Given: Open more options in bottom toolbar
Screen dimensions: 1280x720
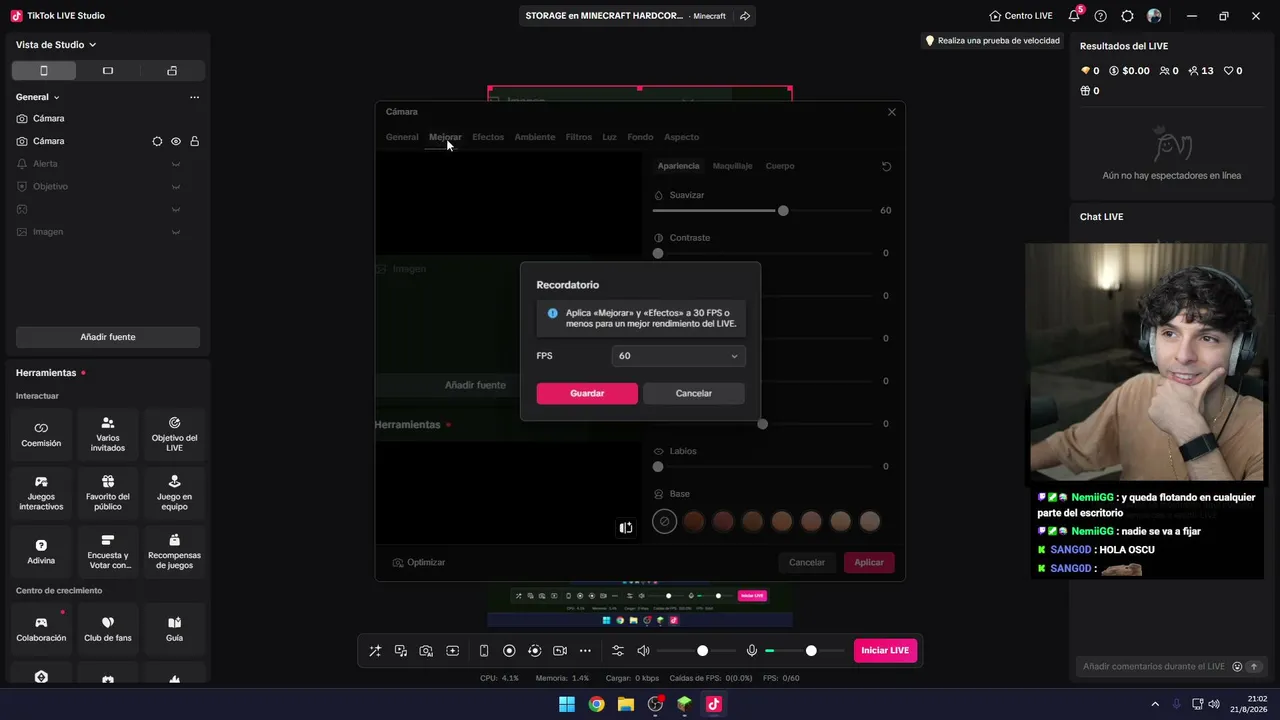Looking at the screenshot, I should tap(585, 651).
